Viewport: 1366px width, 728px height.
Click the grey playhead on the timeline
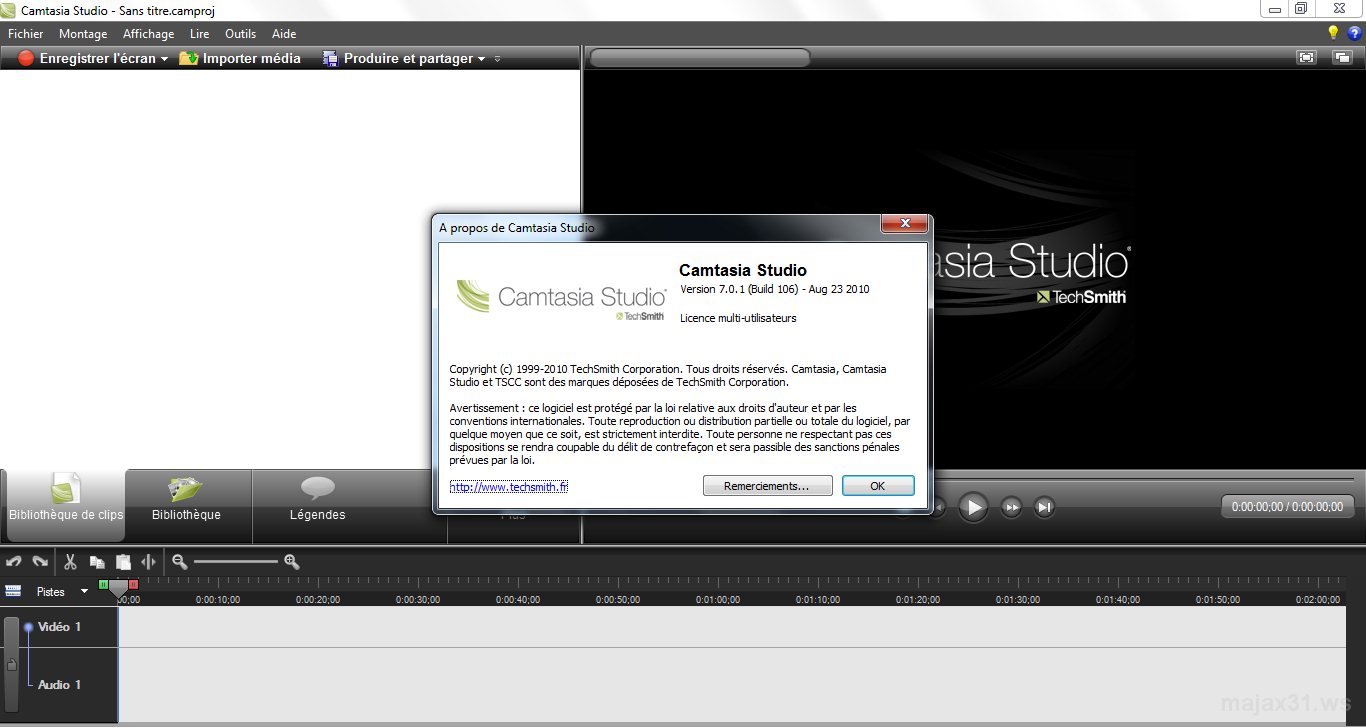tap(119, 590)
